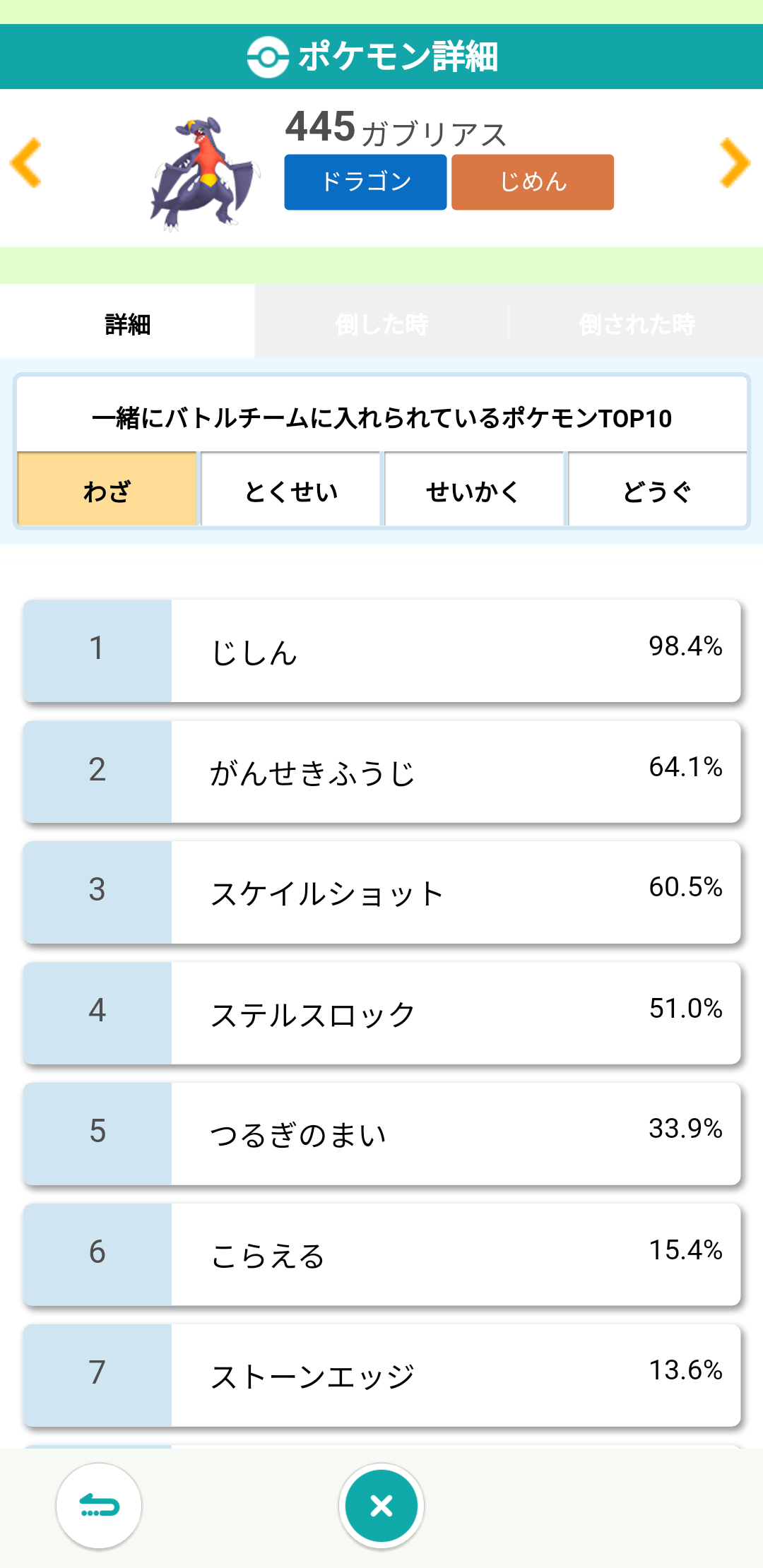Open the じしん move entry
The height and width of the screenshot is (1568, 763).
(x=381, y=651)
